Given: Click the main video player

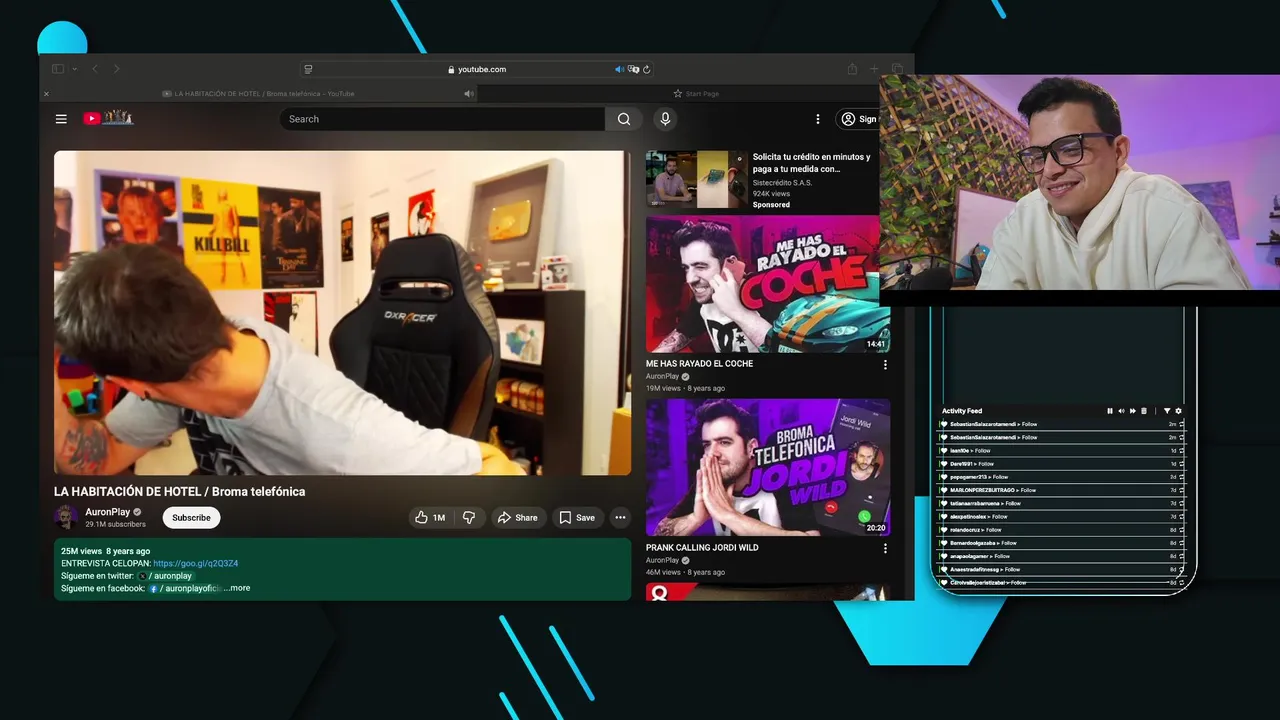Looking at the screenshot, I should [342, 313].
